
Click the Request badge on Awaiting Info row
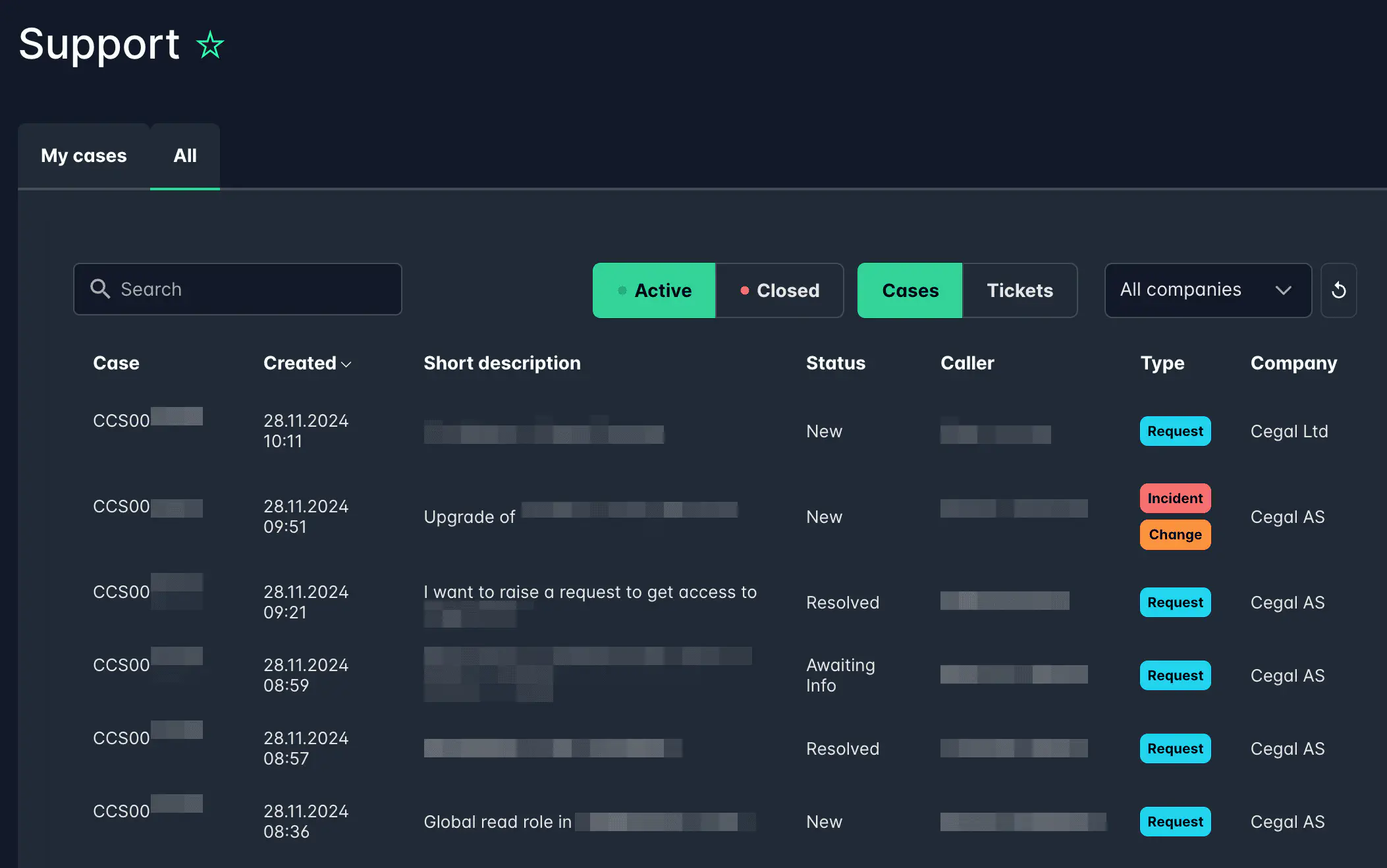pos(1175,676)
